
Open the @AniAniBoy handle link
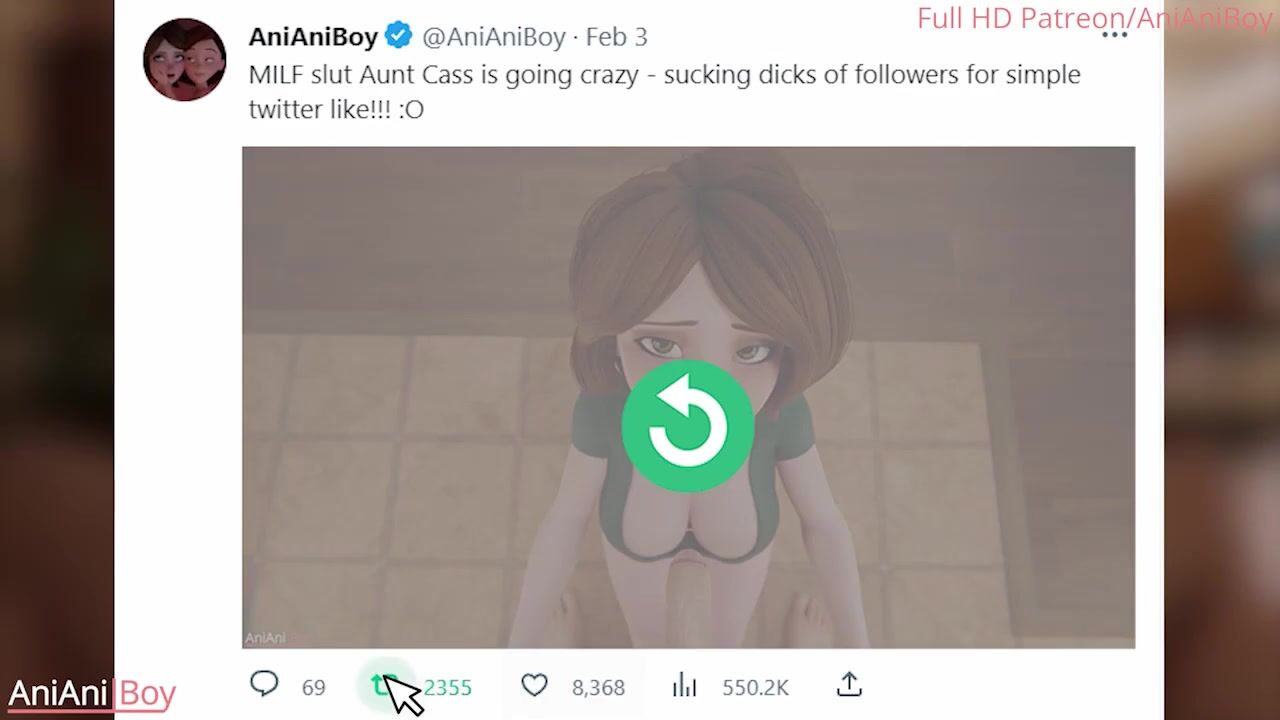coord(494,37)
